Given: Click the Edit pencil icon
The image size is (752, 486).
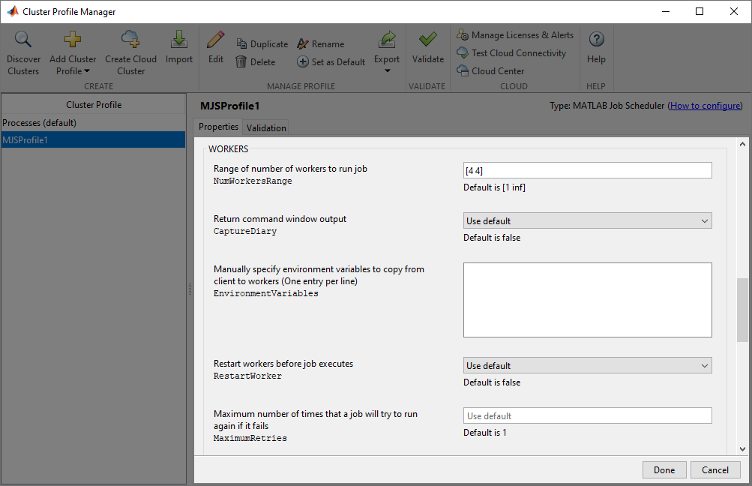Looking at the screenshot, I should [215, 40].
